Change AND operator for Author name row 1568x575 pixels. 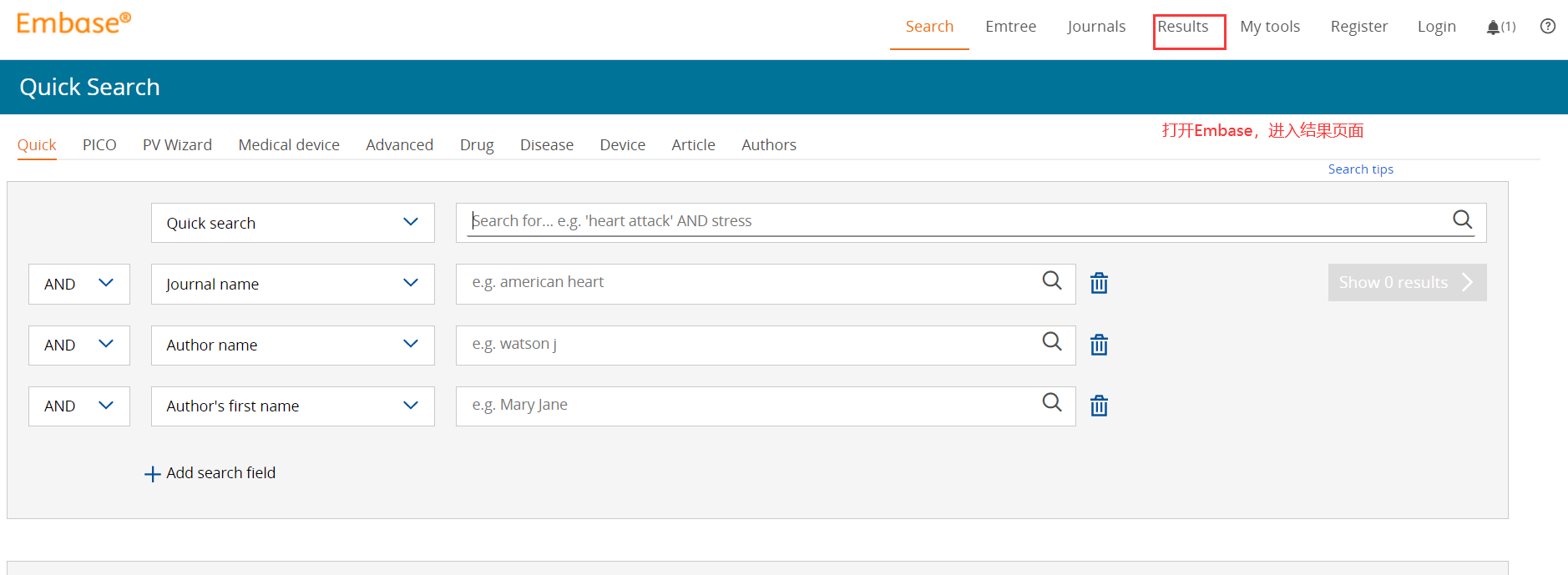pos(79,345)
